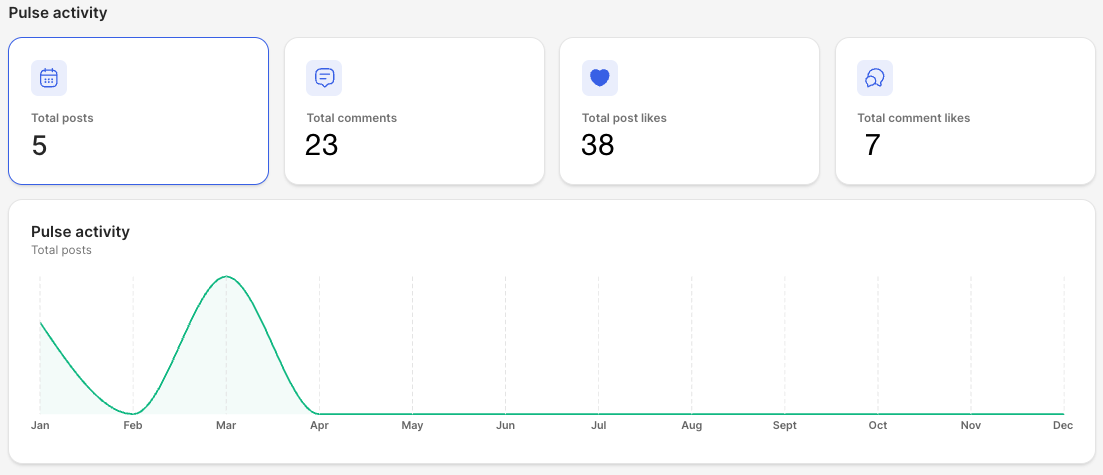Click the Apr label on the chart axis
This screenshot has width=1103, height=475.
click(x=319, y=426)
